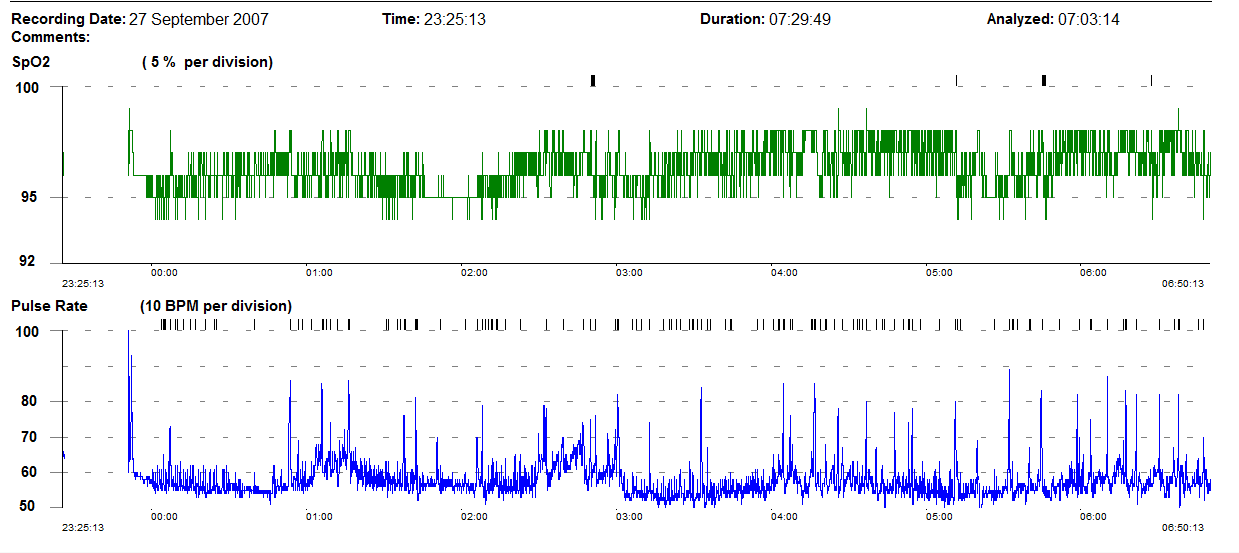
Task: Click "00:00" under the SpO2 chart
Action: coord(164,273)
